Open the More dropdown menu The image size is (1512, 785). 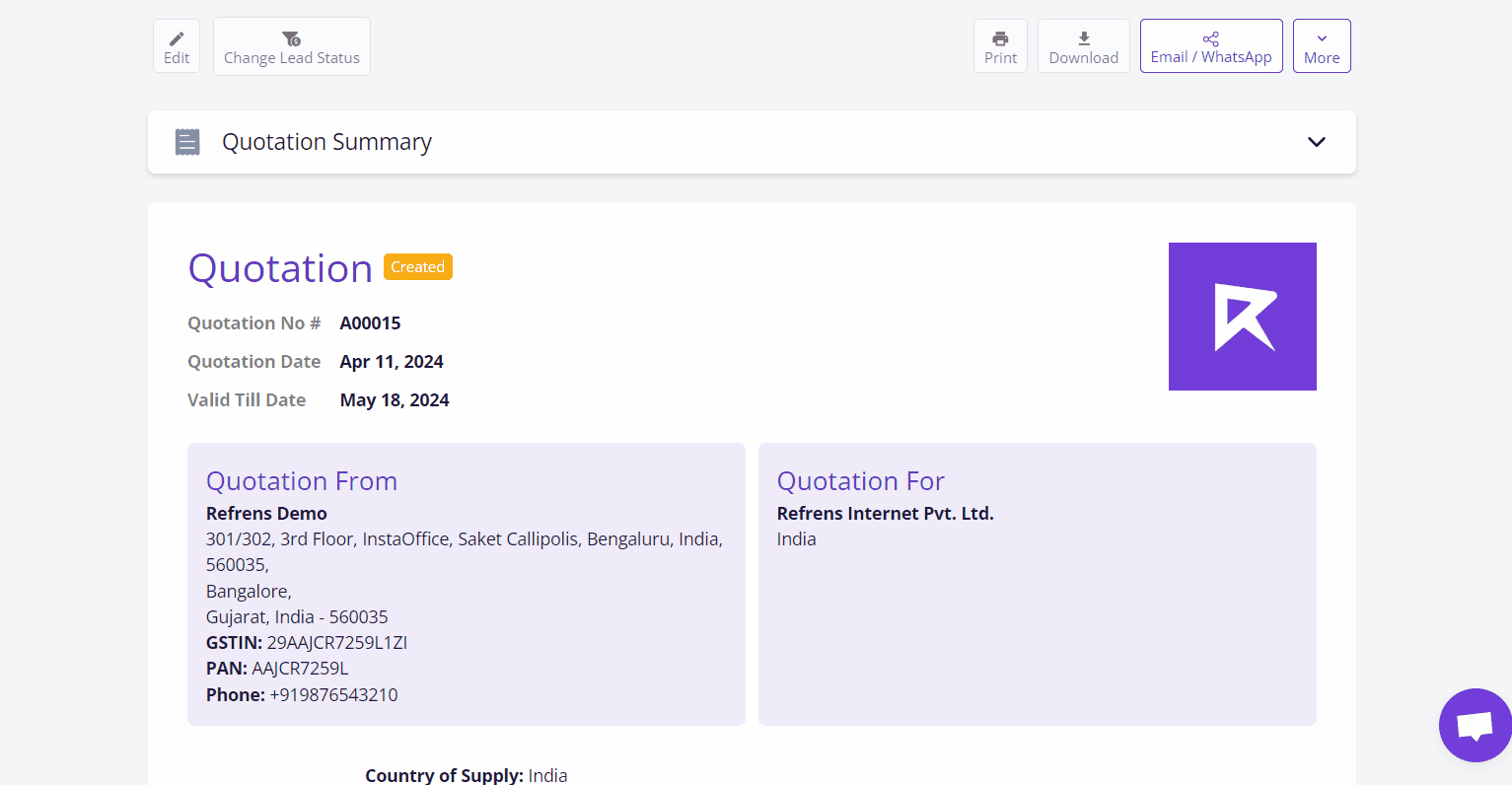(x=1322, y=46)
